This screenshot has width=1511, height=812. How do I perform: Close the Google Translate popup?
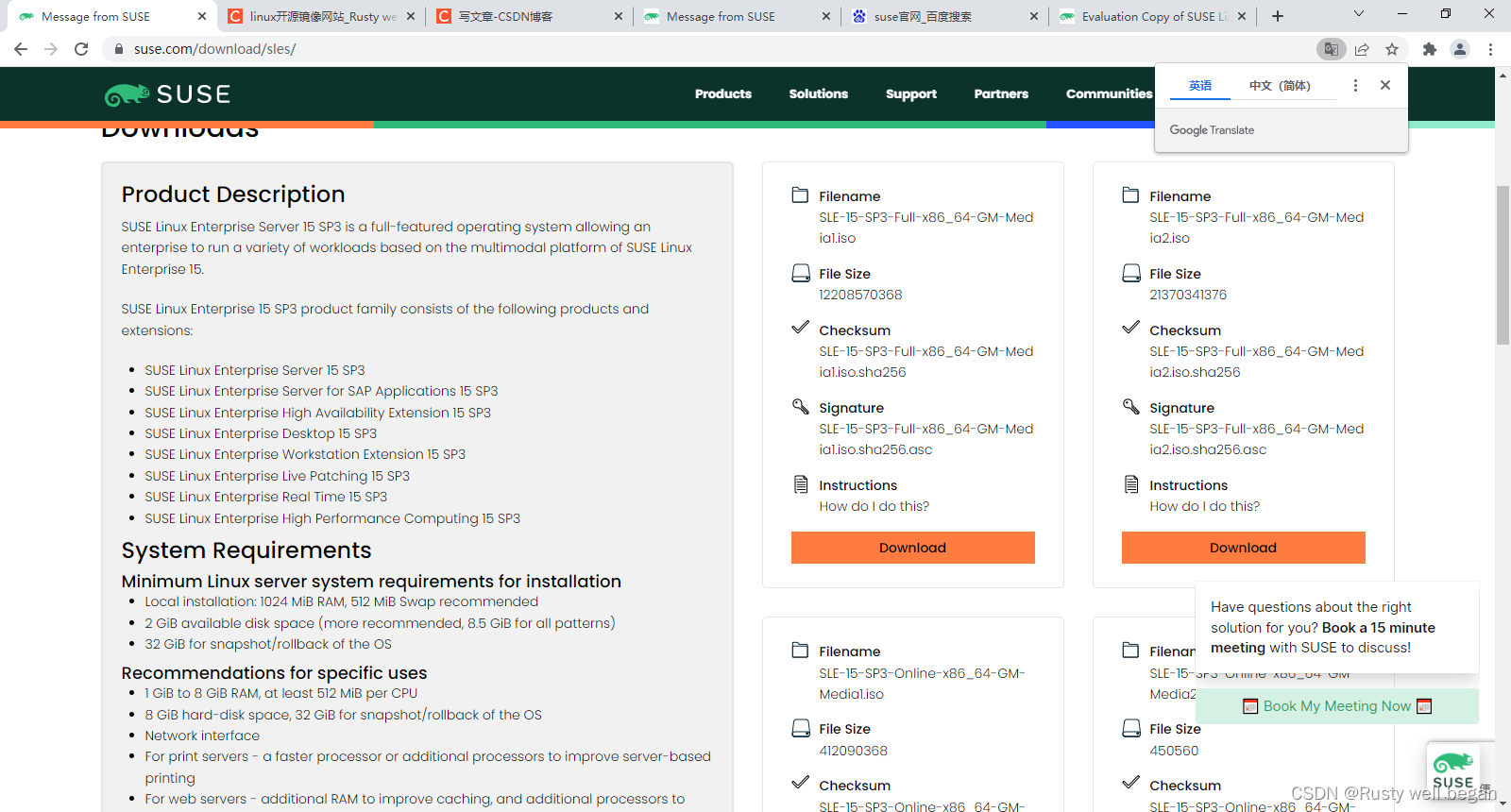pyautogui.click(x=1385, y=85)
